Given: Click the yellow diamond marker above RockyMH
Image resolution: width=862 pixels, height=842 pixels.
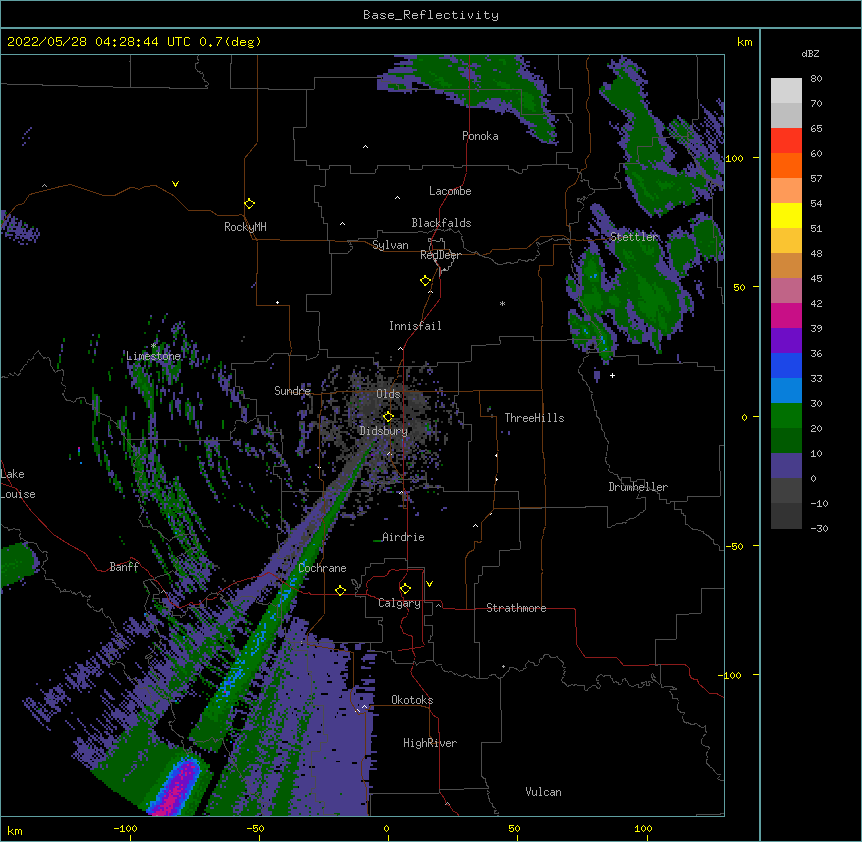Looking at the screenshot, I should point(249,204).
